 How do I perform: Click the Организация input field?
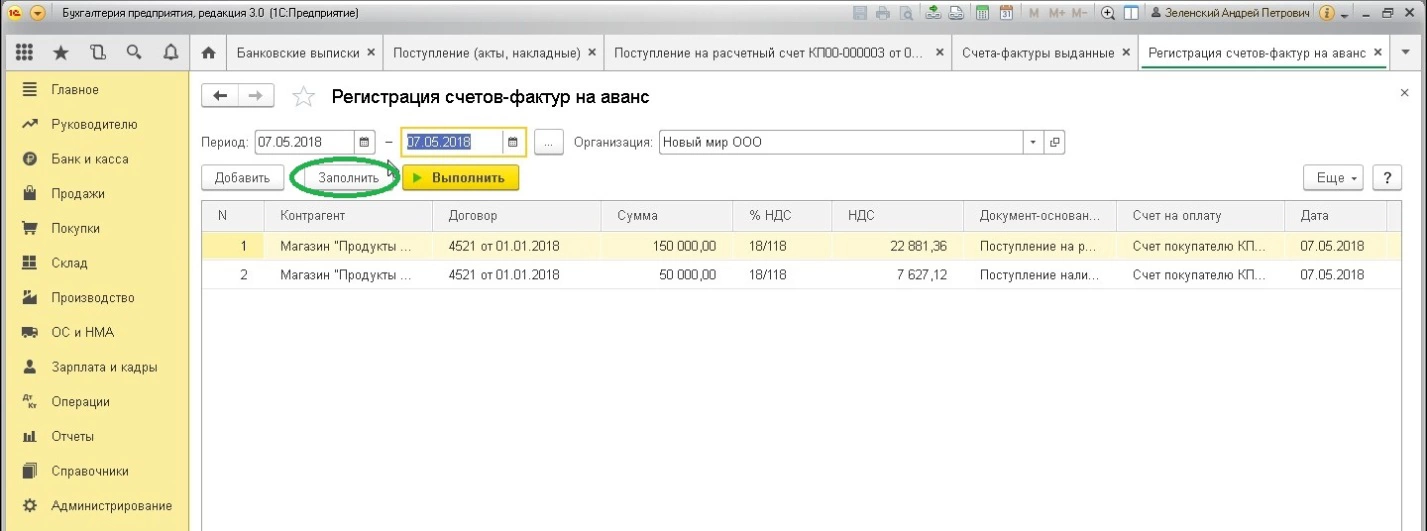coord(841,142)
